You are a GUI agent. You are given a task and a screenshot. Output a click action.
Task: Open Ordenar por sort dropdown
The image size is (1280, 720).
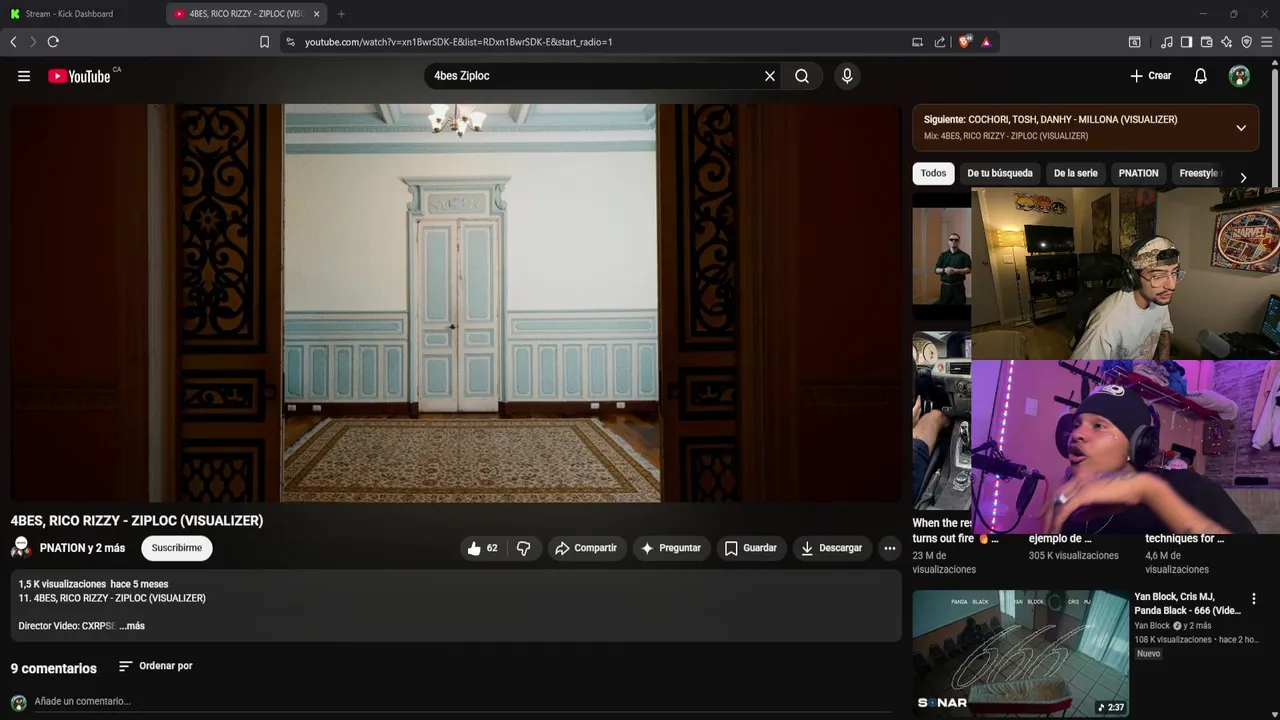(155, 666)
